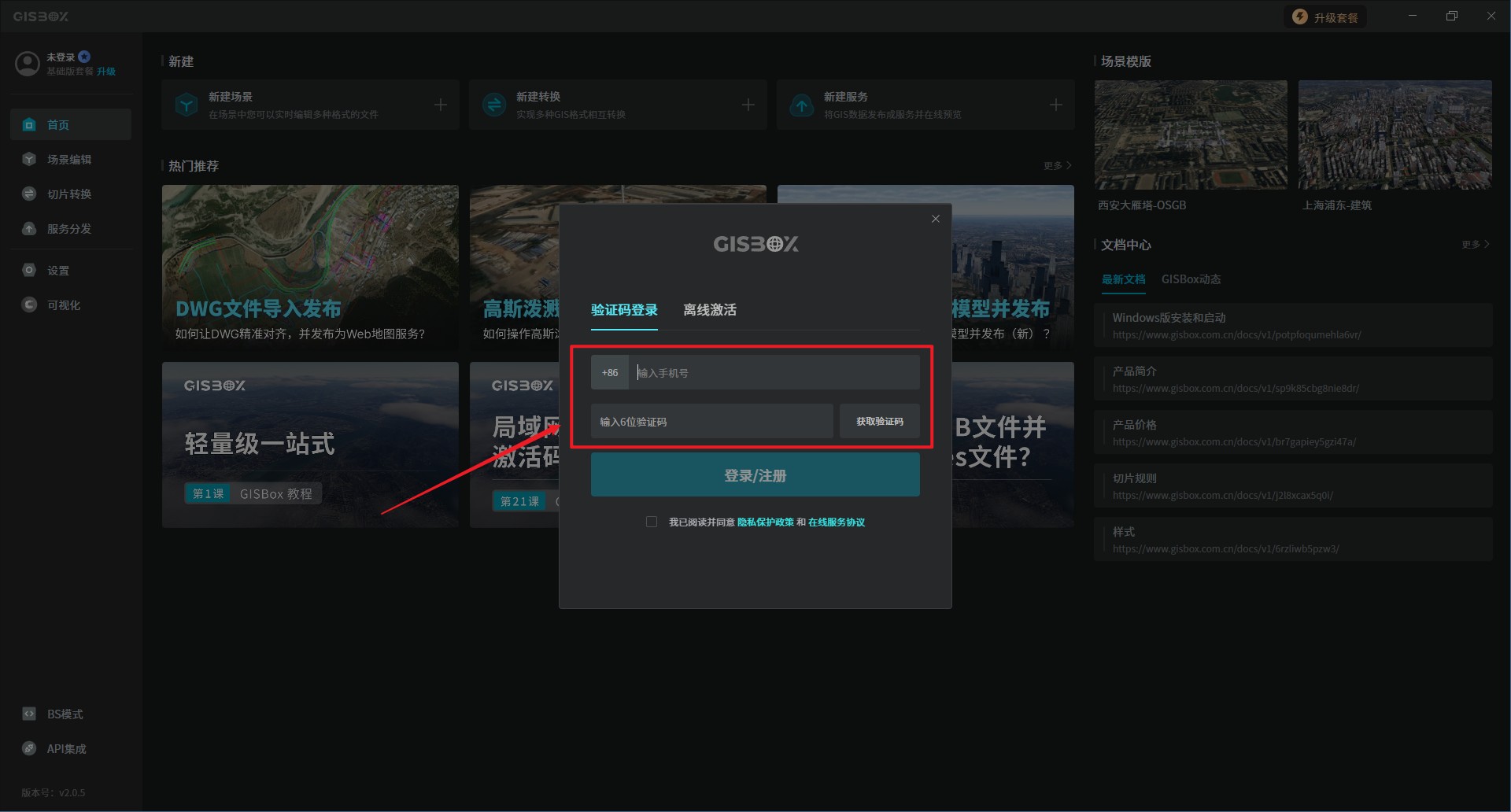Switch to BS模式 icon in sidebar
Image resolution: width=1511 pixels, height=812 pixels.
coord(29,714)
